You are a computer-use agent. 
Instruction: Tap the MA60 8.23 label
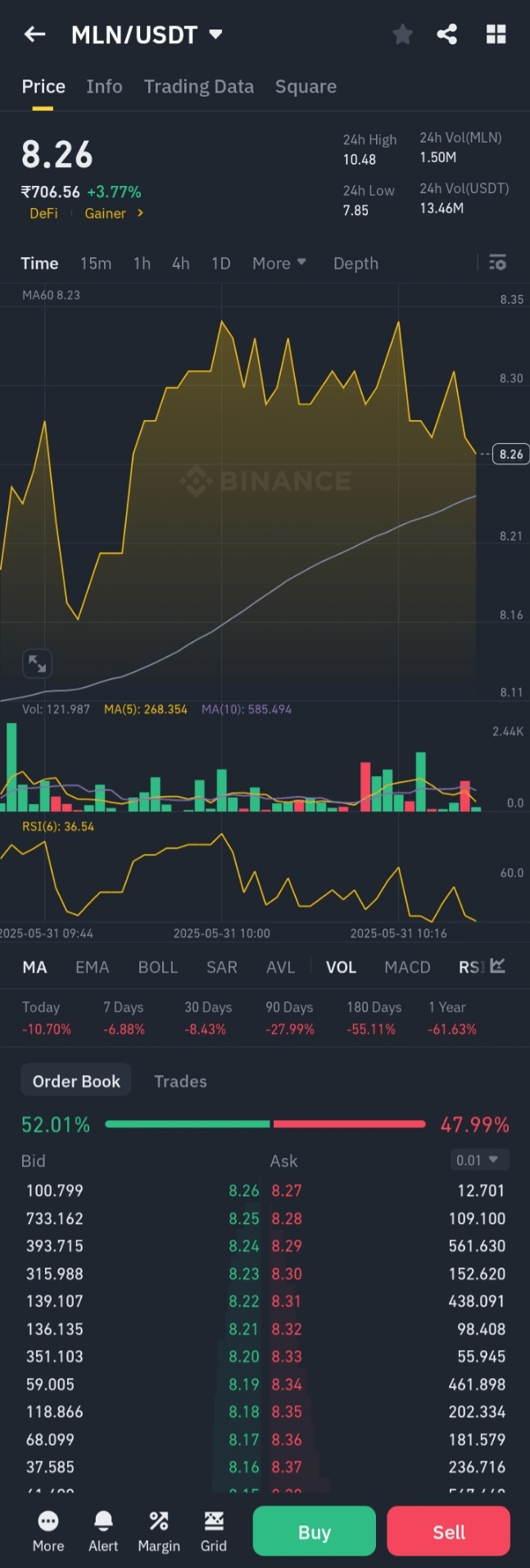pos(52,295)
